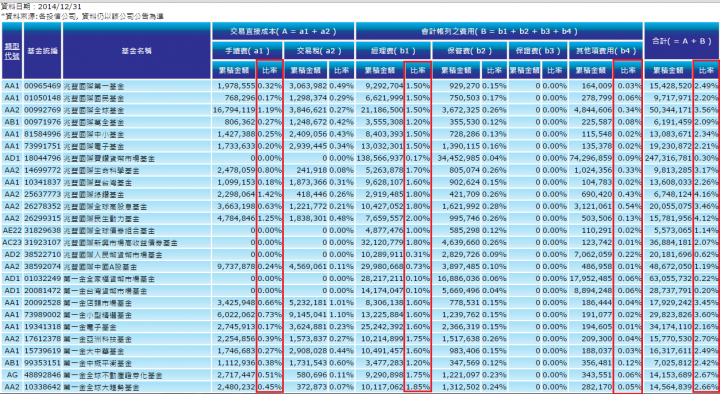Select the b1 amount 32,120,779
Screen dimensions: 720x394
(x=382, y=242)
